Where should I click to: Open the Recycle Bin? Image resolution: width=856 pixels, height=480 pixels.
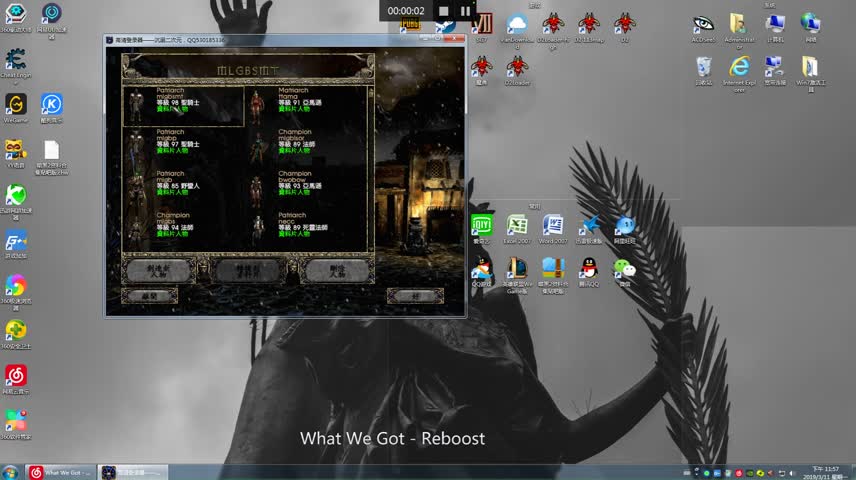tap(703, 71)
